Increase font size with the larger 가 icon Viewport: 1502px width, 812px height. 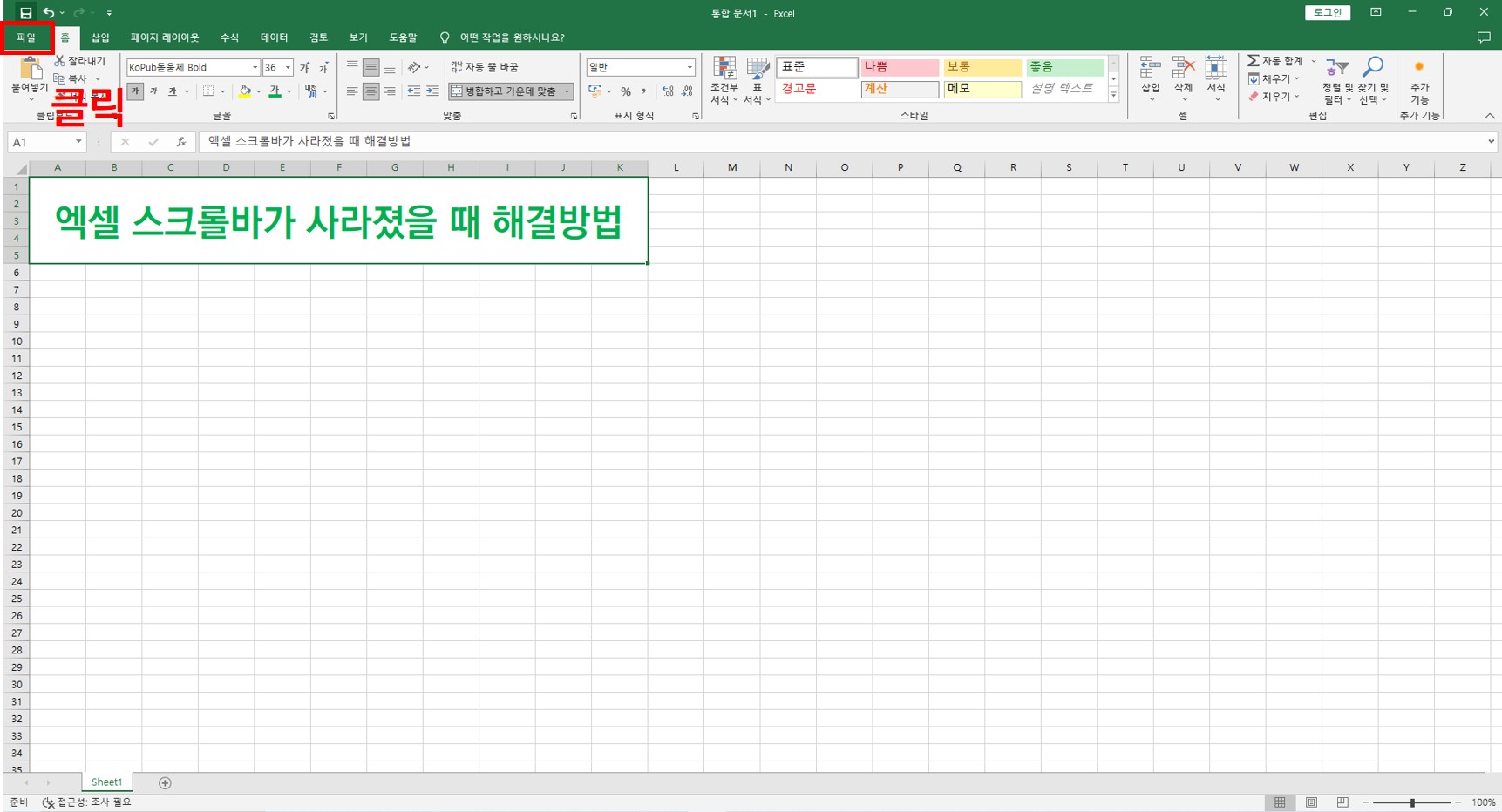pyautogui.click(x=304, y=67)
